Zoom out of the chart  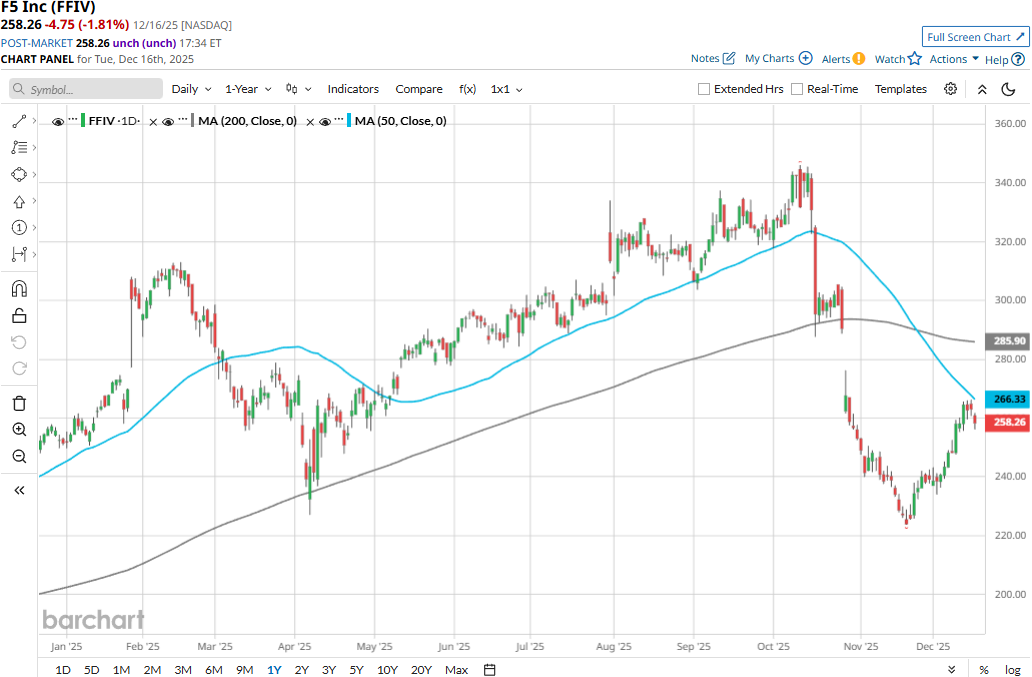point(19,457)
